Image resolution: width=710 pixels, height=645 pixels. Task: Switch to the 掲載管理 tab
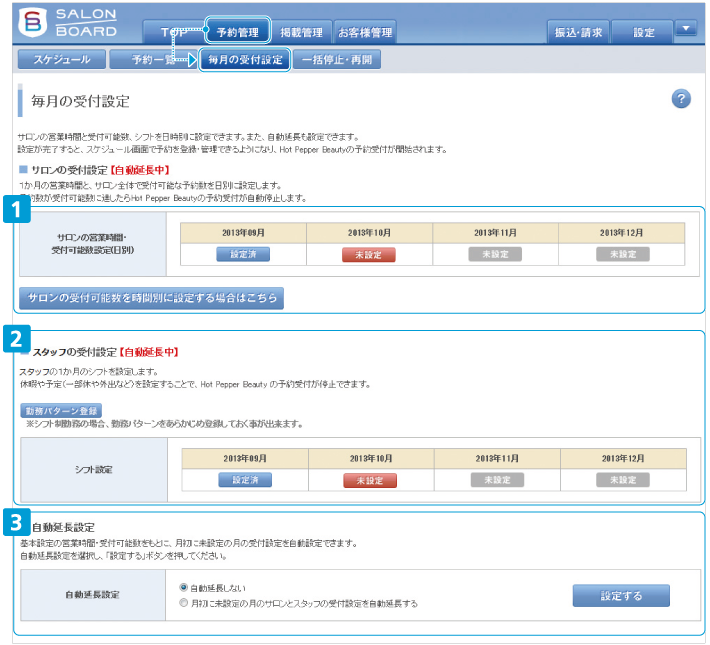pos(301,32)
